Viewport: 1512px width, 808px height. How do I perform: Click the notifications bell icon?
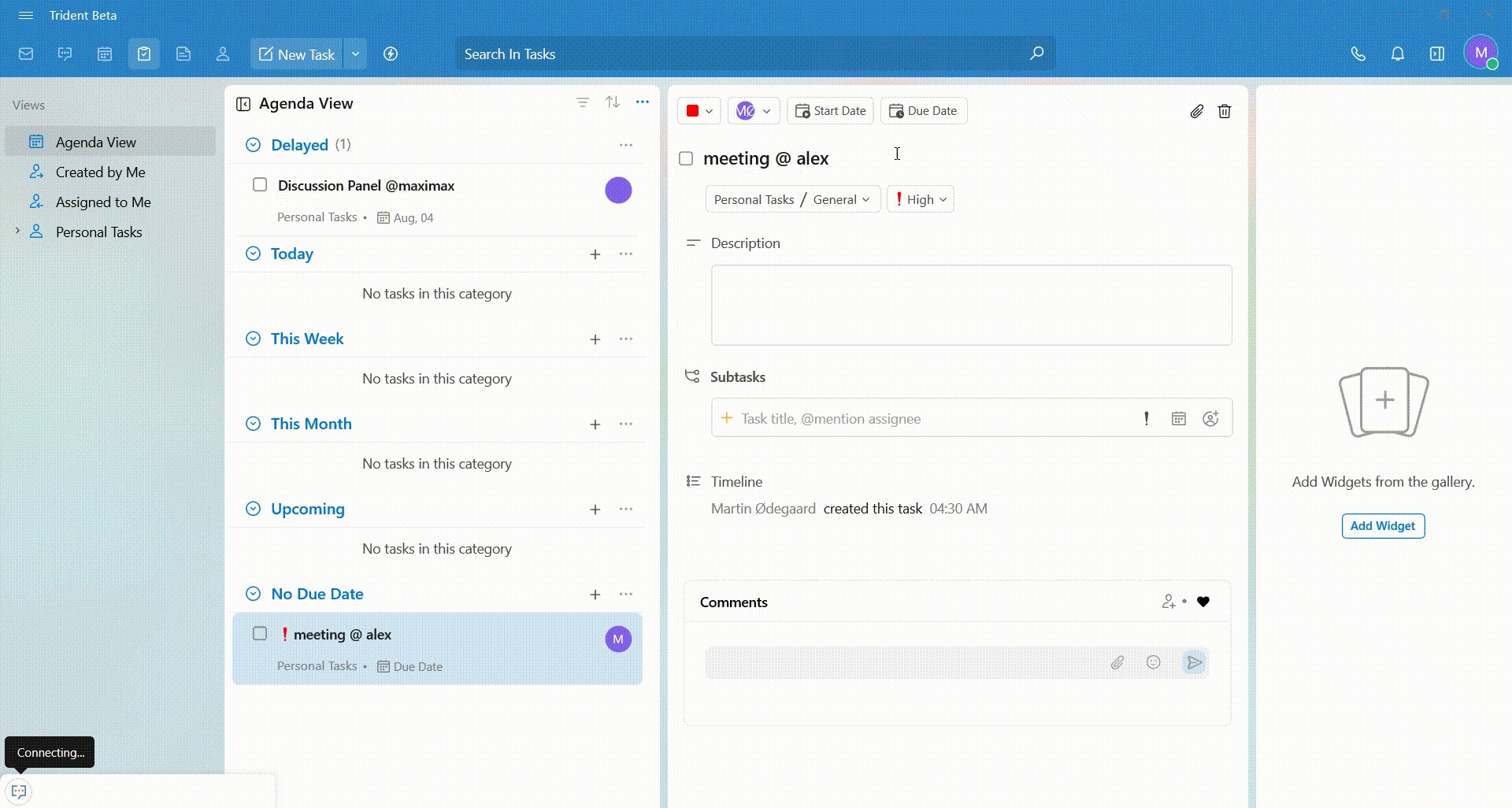click(1398, 54)
